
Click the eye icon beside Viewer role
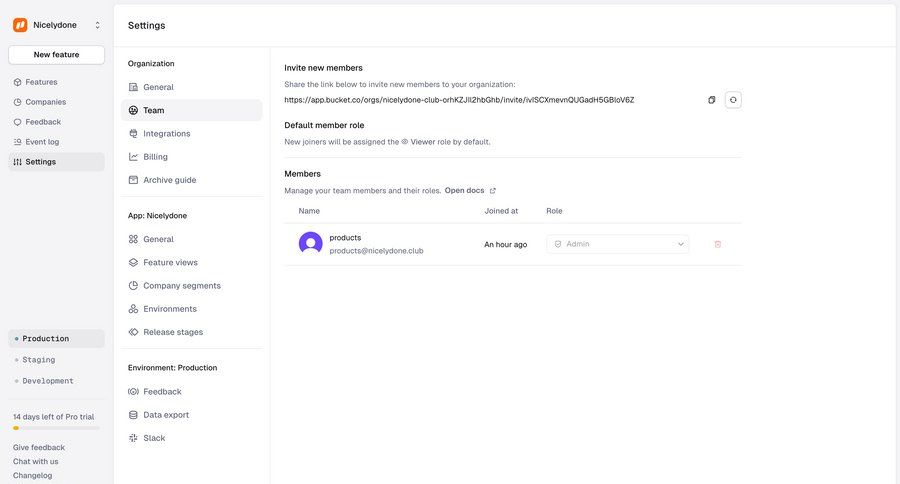click(x=405, y=142)
